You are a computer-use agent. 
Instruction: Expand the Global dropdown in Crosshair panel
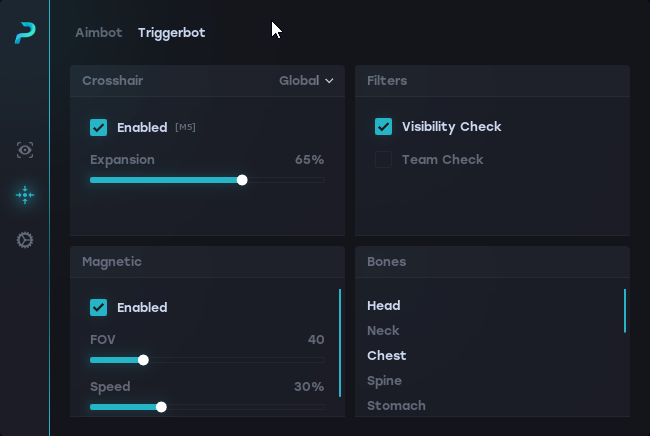(306, 80)
